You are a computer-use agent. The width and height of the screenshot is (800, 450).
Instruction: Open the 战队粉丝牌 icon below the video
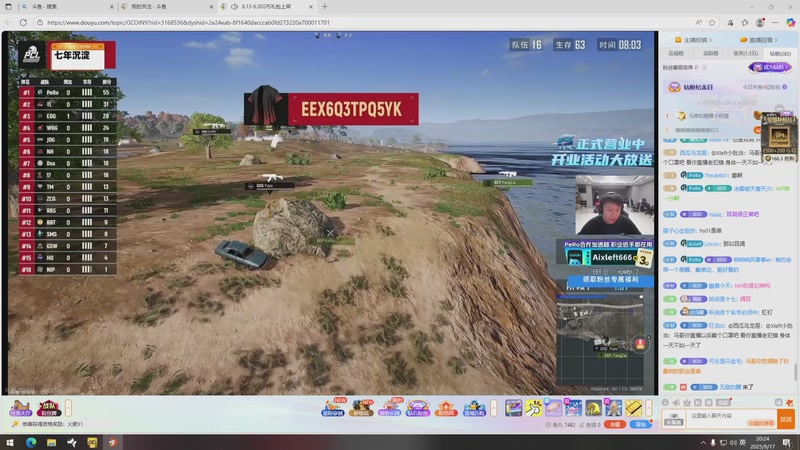point(48,408)
